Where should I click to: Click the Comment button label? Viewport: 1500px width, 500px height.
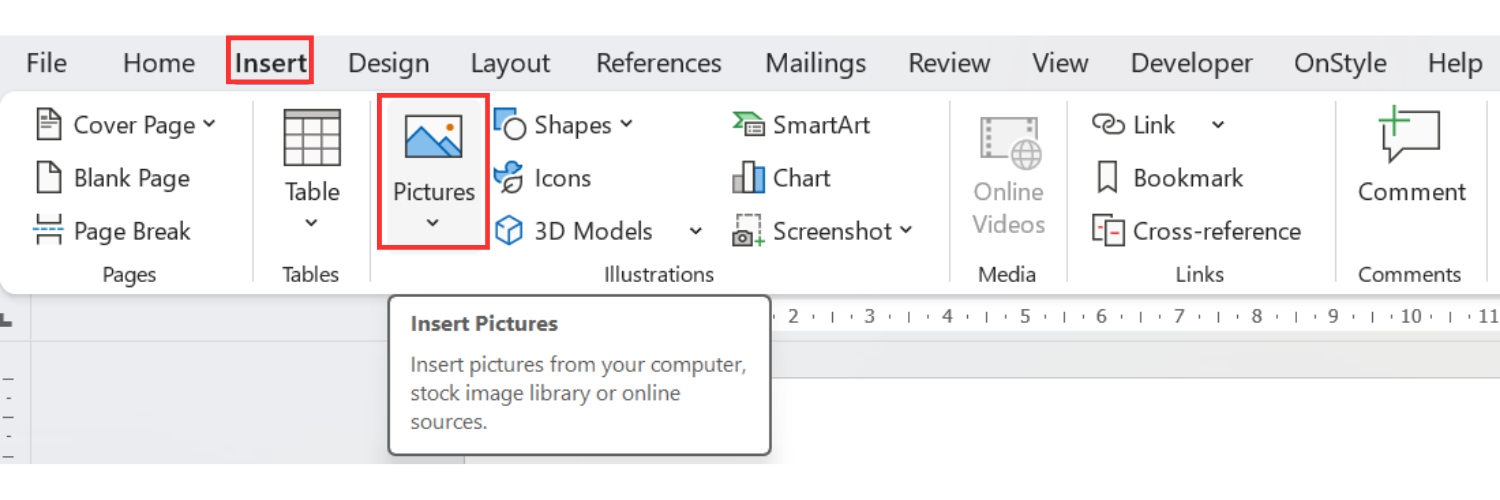tap(1411, 191)
